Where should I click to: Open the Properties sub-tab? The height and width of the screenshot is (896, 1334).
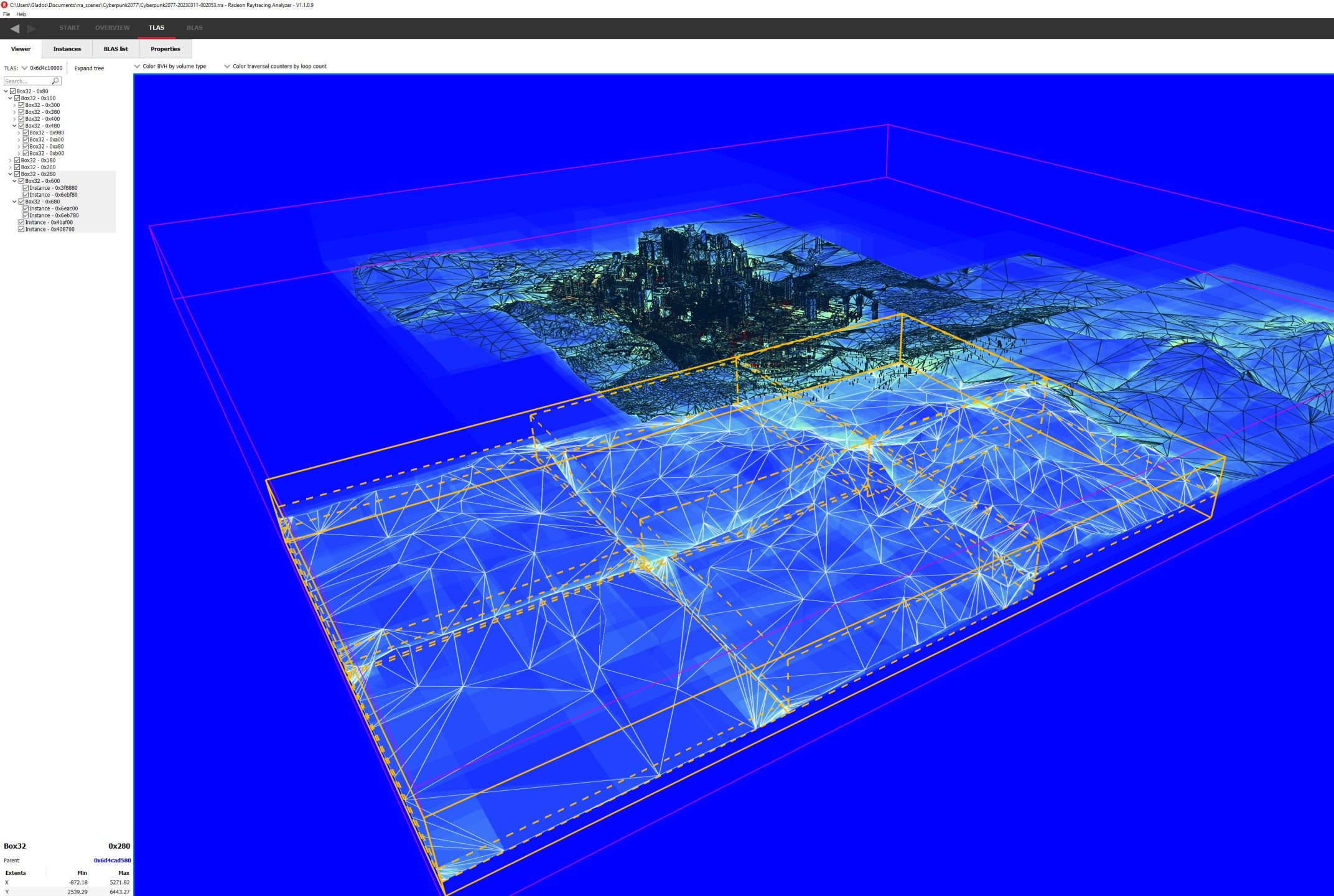[x=166, y=49]
